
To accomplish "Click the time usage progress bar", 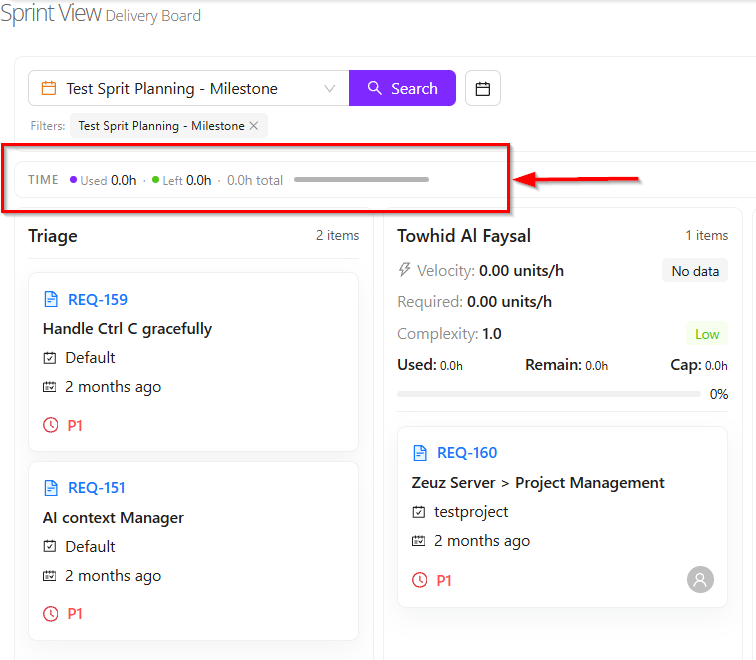I will pyautogui.click(x=361, y=180).
